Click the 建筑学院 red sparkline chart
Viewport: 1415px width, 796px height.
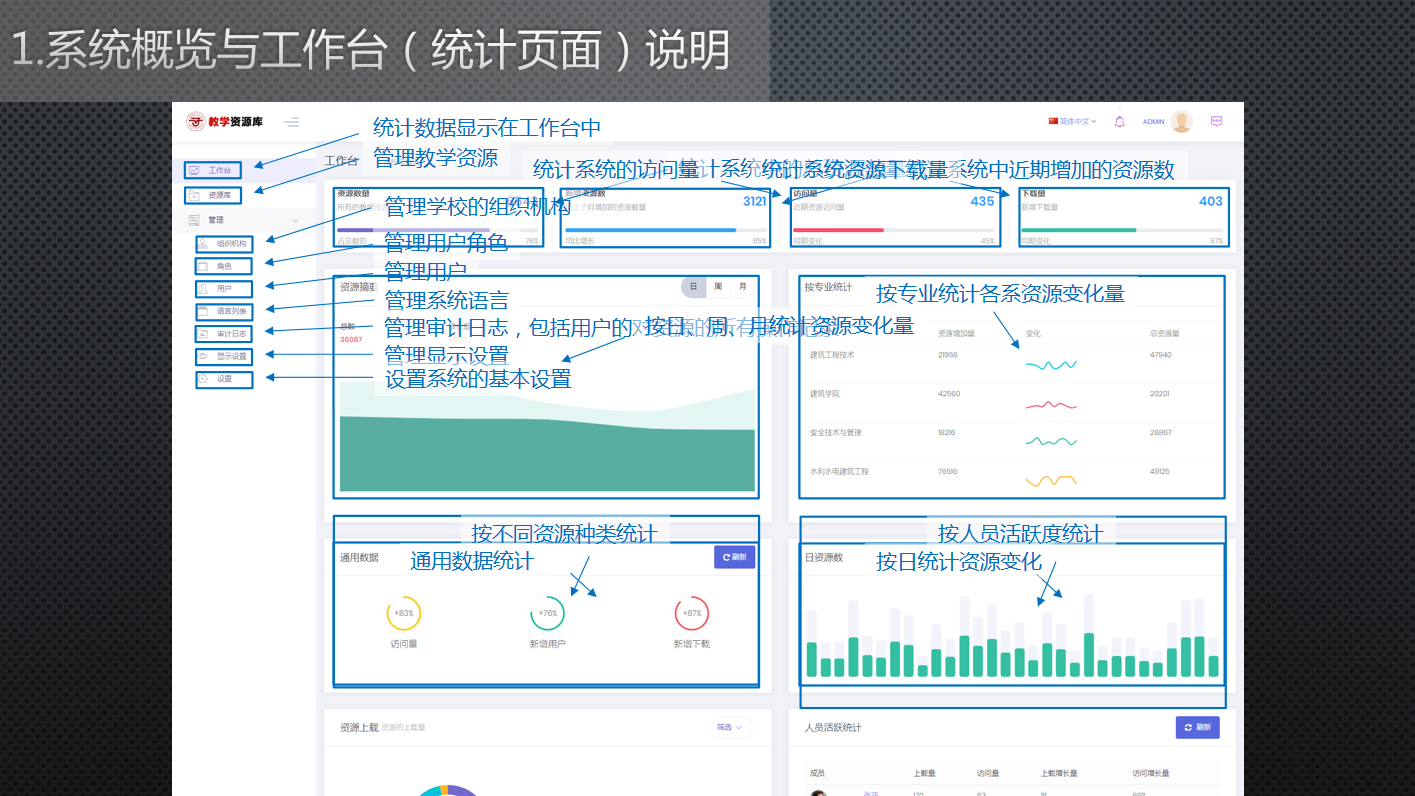click(x=1051, y=404)
